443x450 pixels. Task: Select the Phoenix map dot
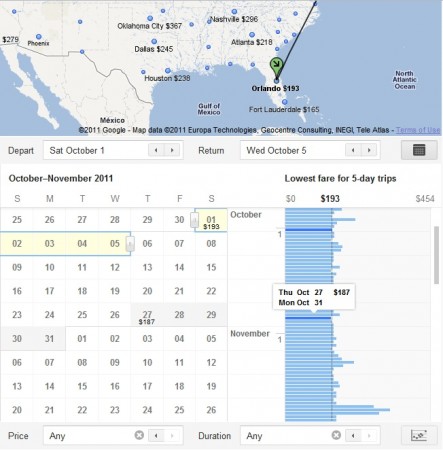tap(39, 37)
